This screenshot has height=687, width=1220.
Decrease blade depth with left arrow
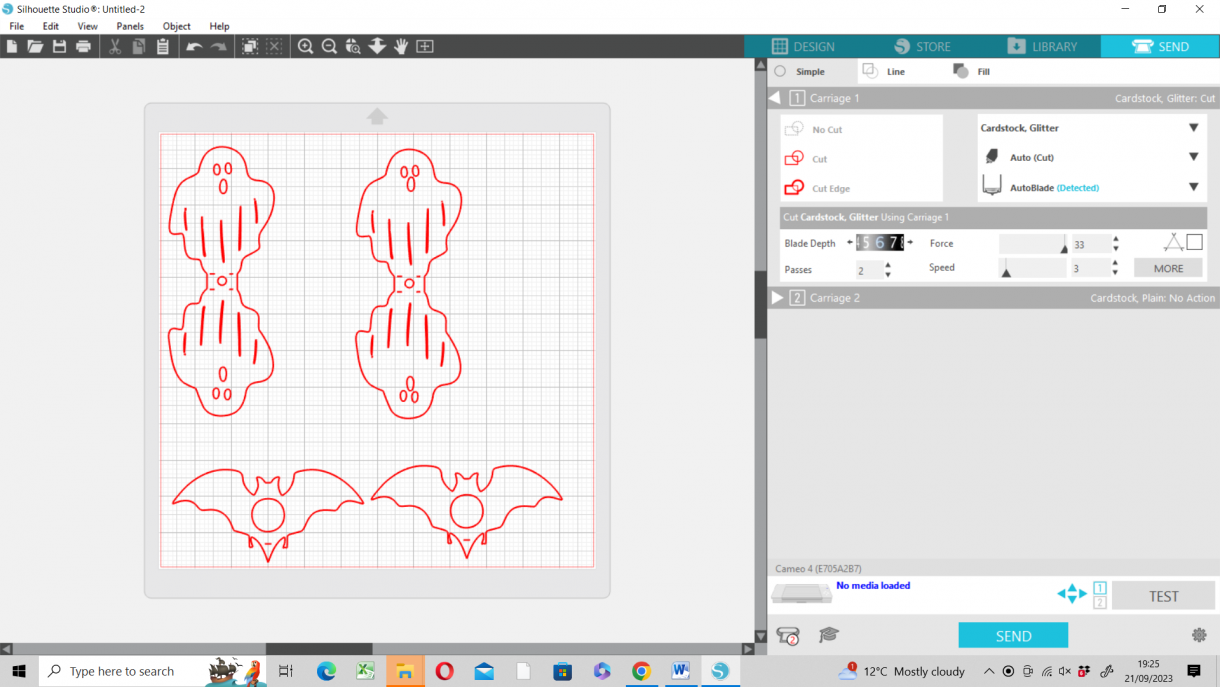pyautogui.click(x=850, y=242)
